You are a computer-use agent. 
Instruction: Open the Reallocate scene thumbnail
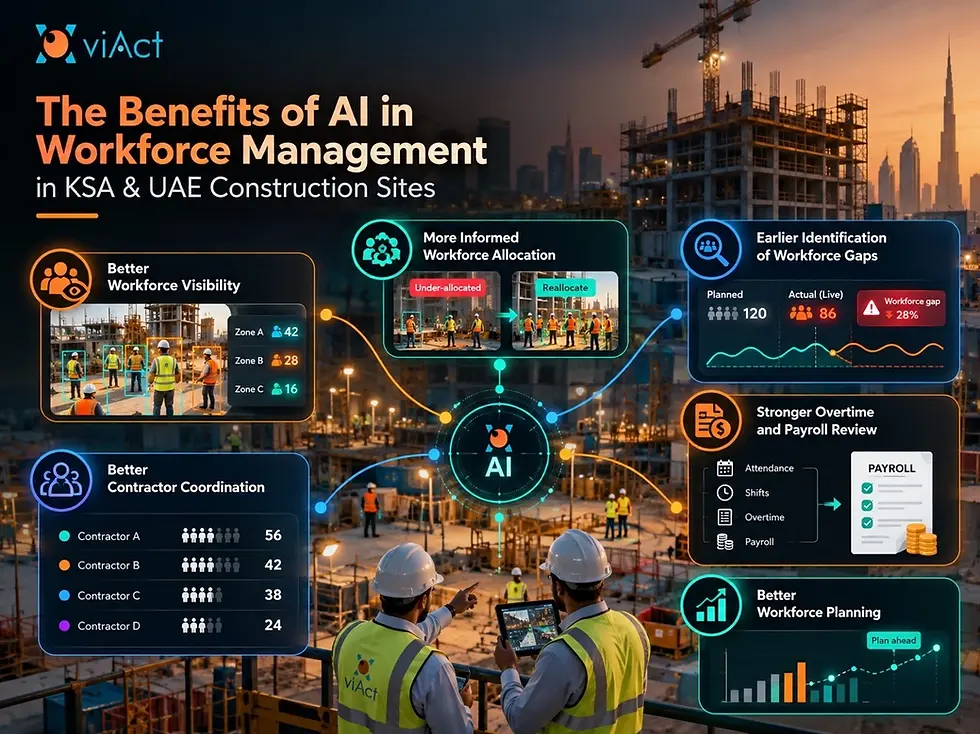tap(565, 310)
